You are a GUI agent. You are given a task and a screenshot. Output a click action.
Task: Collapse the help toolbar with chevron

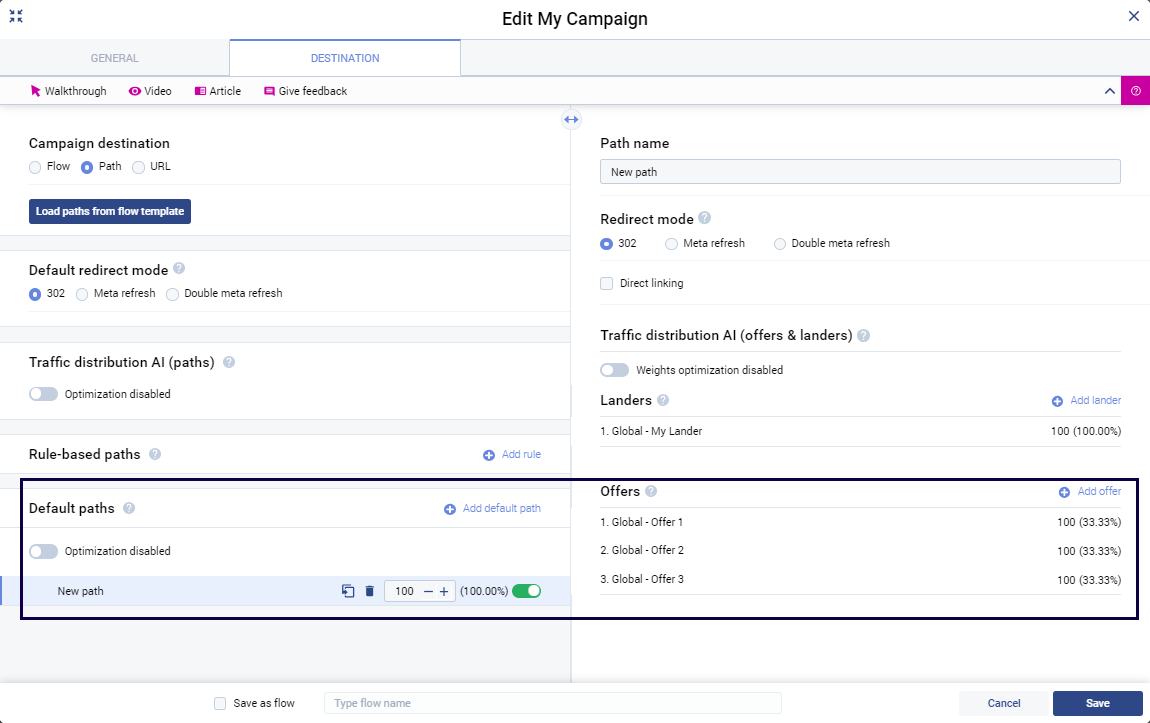coord(1109,91)
